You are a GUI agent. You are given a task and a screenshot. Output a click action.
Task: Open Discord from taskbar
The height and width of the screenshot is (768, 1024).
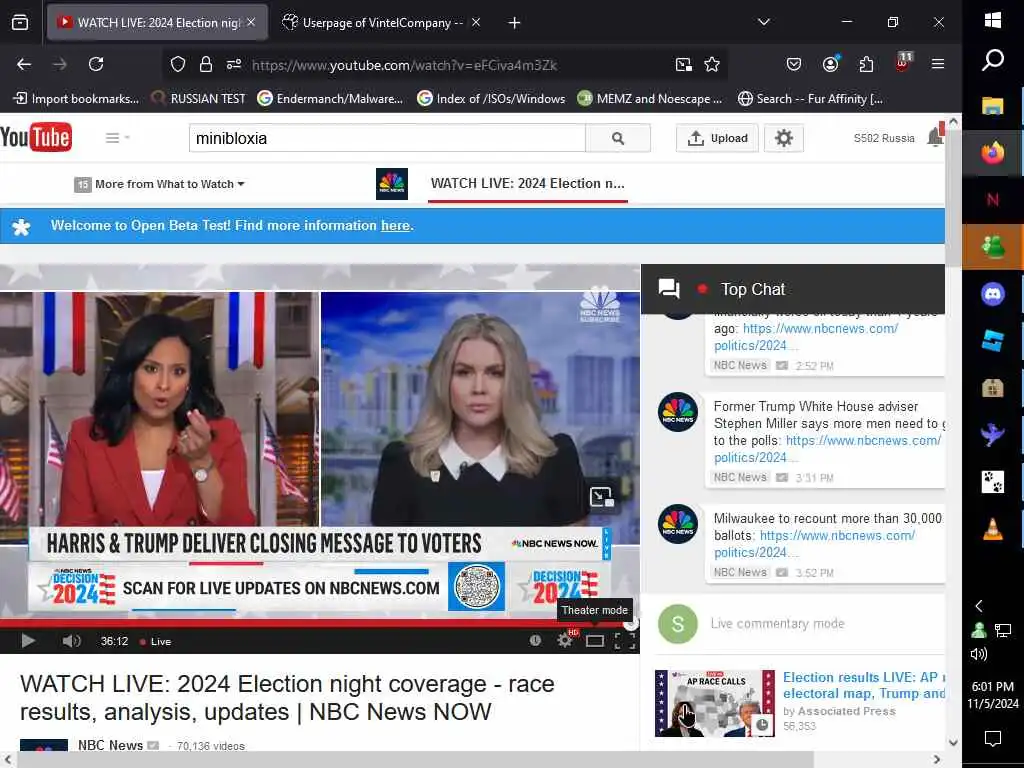tap(993, 294)
